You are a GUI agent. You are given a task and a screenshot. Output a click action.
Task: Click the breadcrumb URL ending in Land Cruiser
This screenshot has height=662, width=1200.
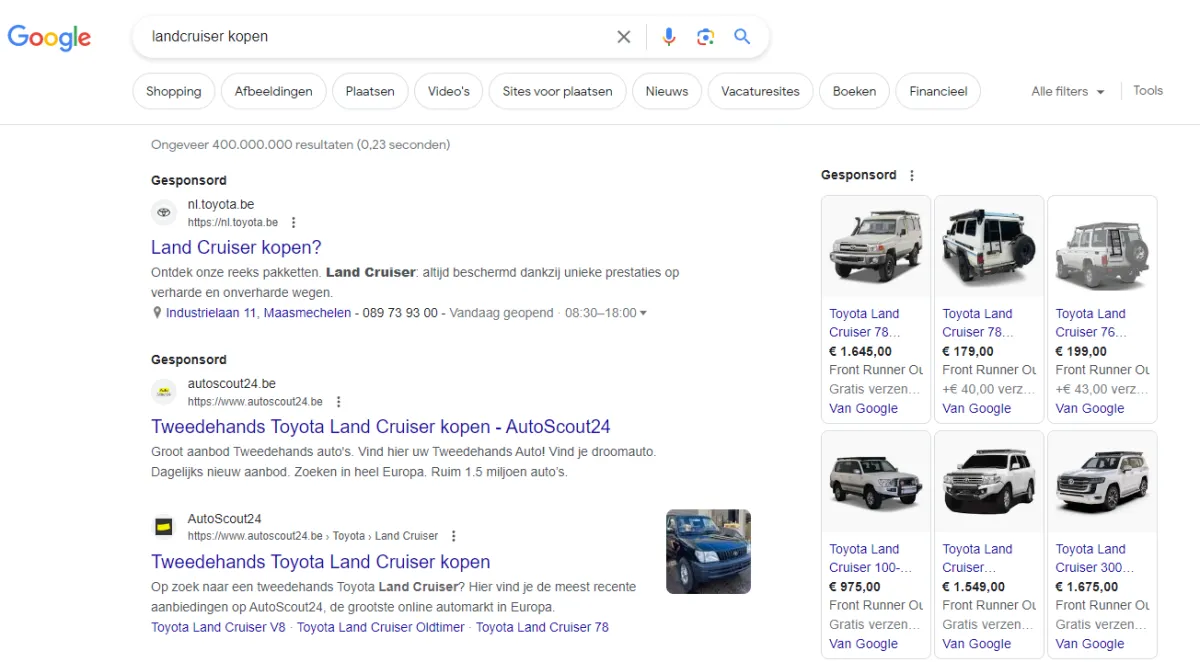pos(313,536)
